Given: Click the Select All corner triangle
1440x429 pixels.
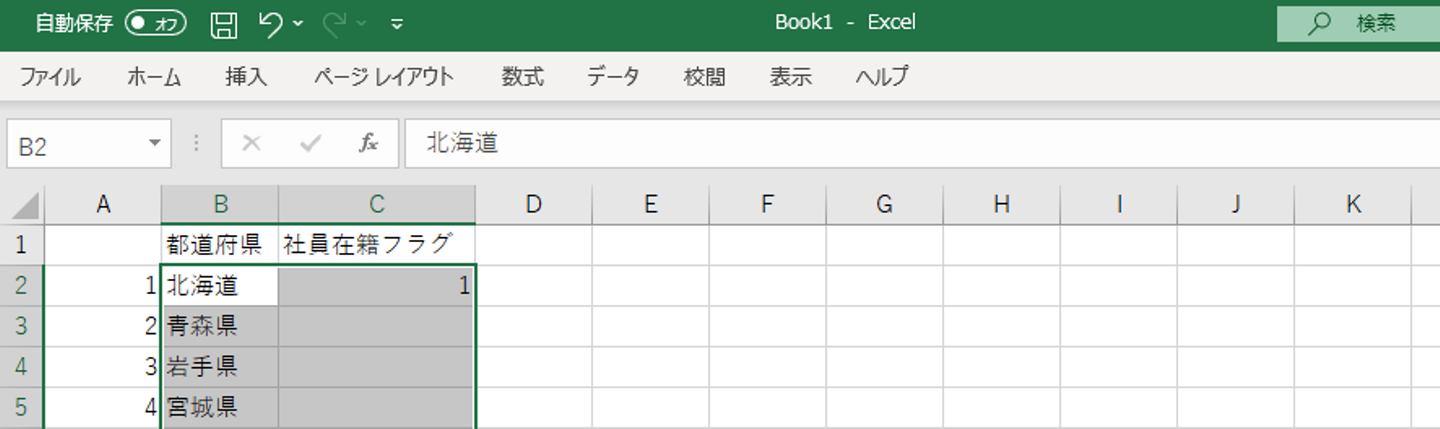Looking at the screenshot, I should [25, 206].
